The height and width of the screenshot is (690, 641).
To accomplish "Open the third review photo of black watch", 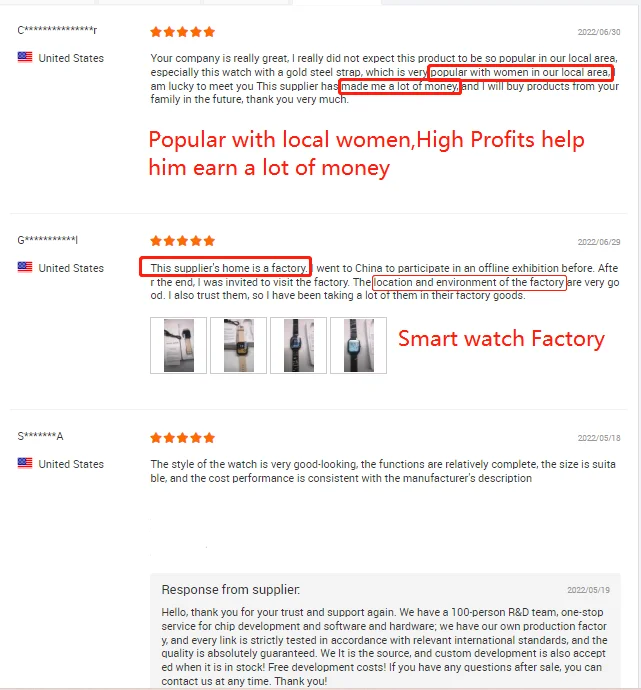I will pos(298,345).
